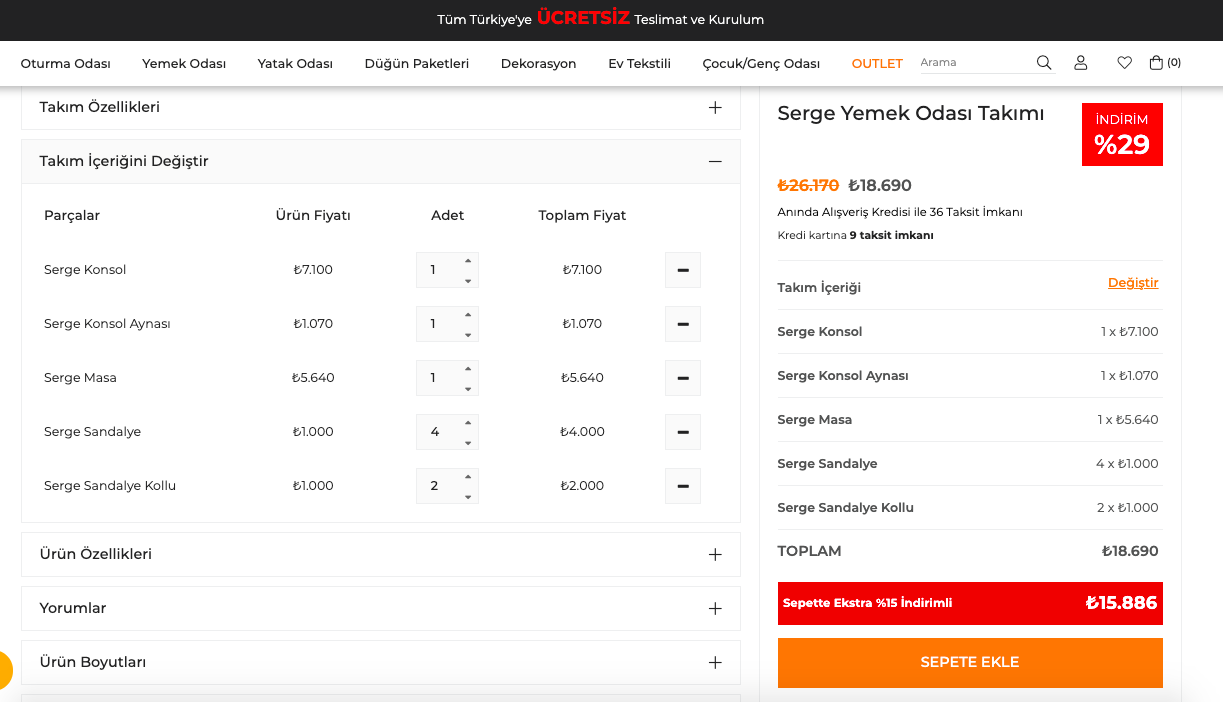1223x702 pixels.
Task: Remove Serge Sandalye with minus button
Action: 683,432
